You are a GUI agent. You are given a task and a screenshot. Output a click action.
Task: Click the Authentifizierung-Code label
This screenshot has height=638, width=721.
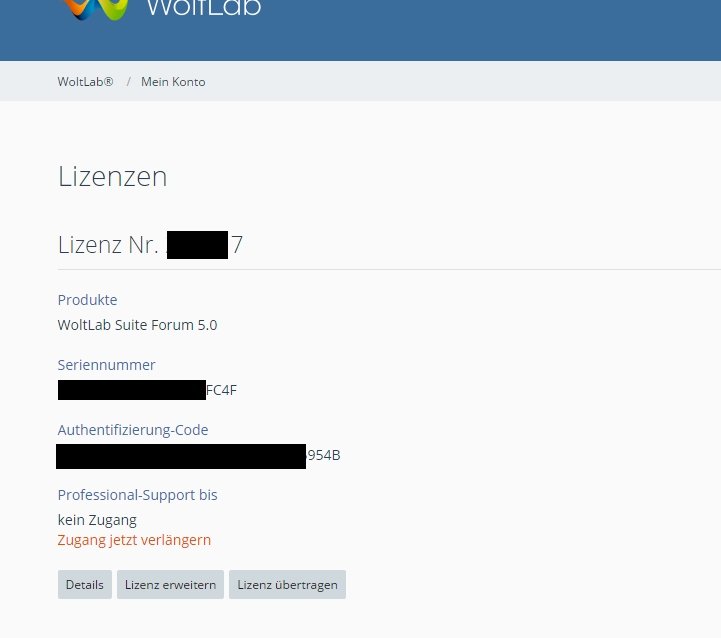[133, 430]
